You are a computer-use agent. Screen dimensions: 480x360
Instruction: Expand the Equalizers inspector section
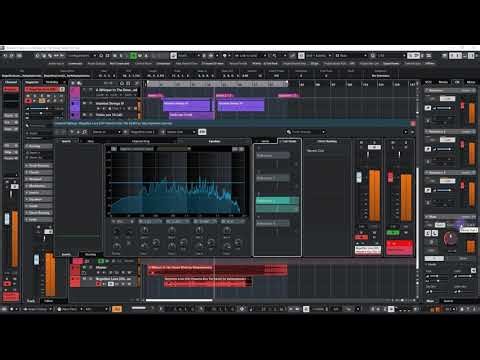pyautogui.click(x=39, y=199)
